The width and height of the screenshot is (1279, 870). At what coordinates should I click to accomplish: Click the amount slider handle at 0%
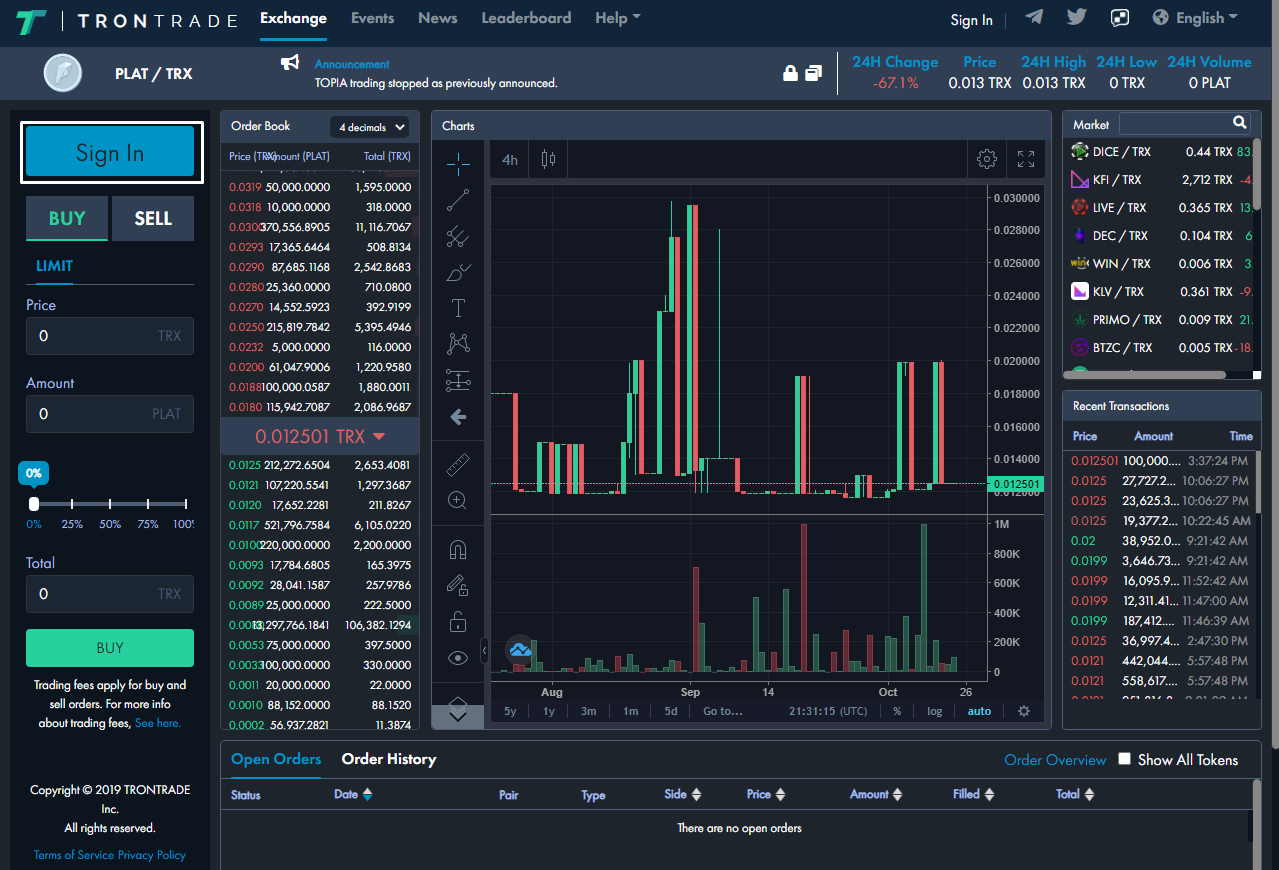click(34, 504)
